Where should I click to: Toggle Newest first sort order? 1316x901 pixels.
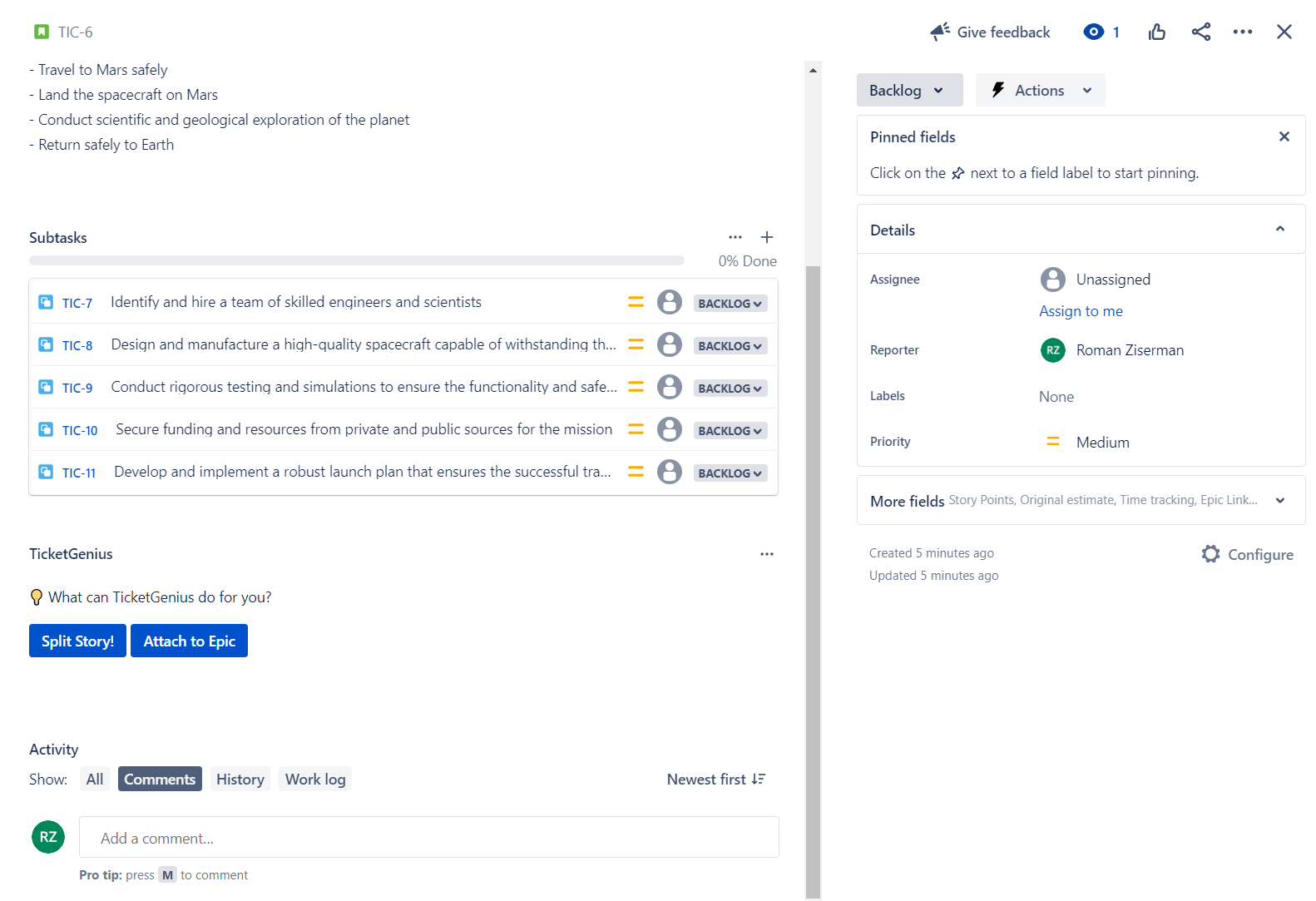coord(716,779)
